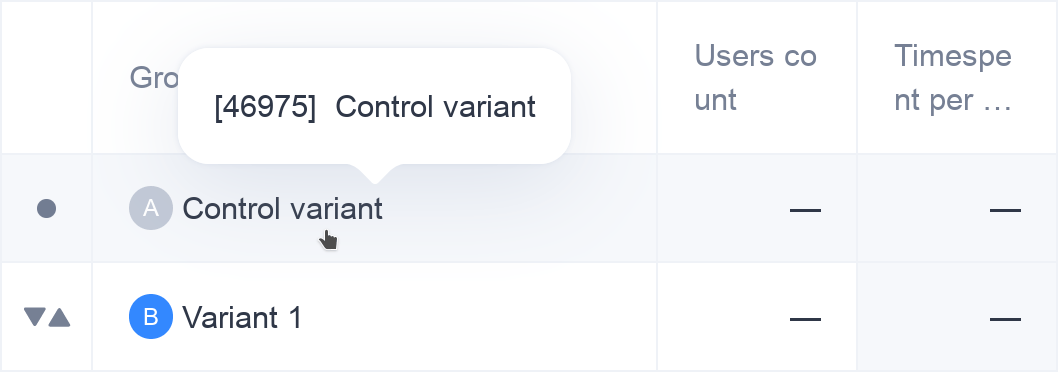The width and height of the screenshot is (1058, 372).
Task: Click the [46975] Control variant tooltip
Action: click(x=374, y=106)
